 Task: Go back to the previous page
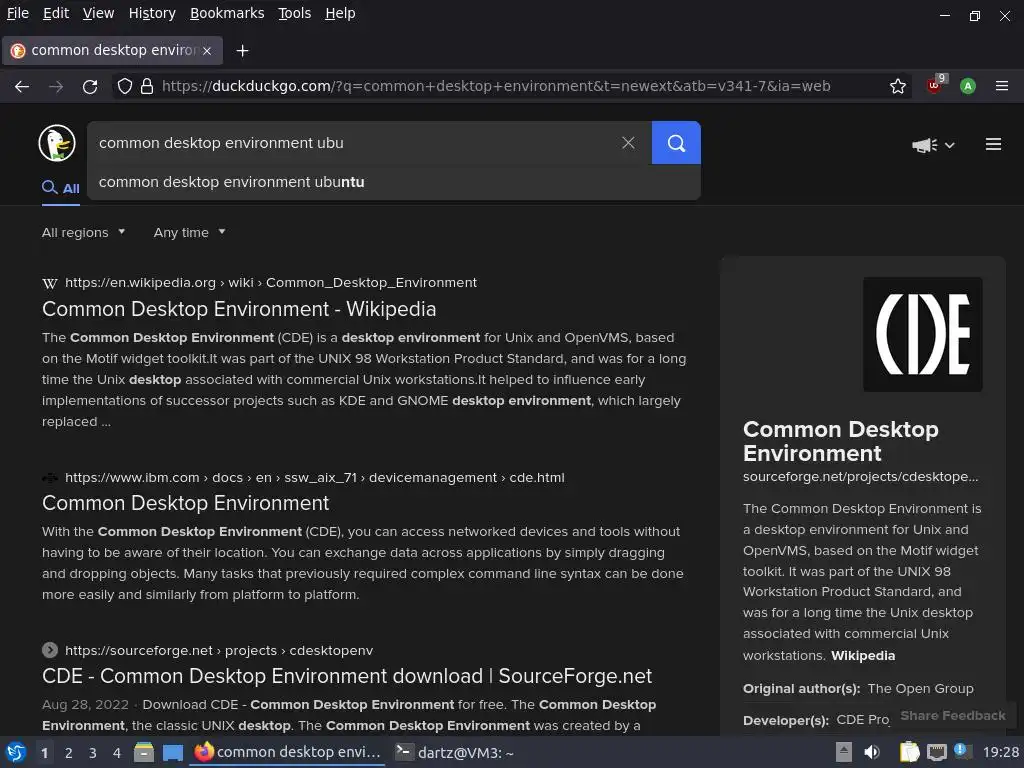click(22, 86)
